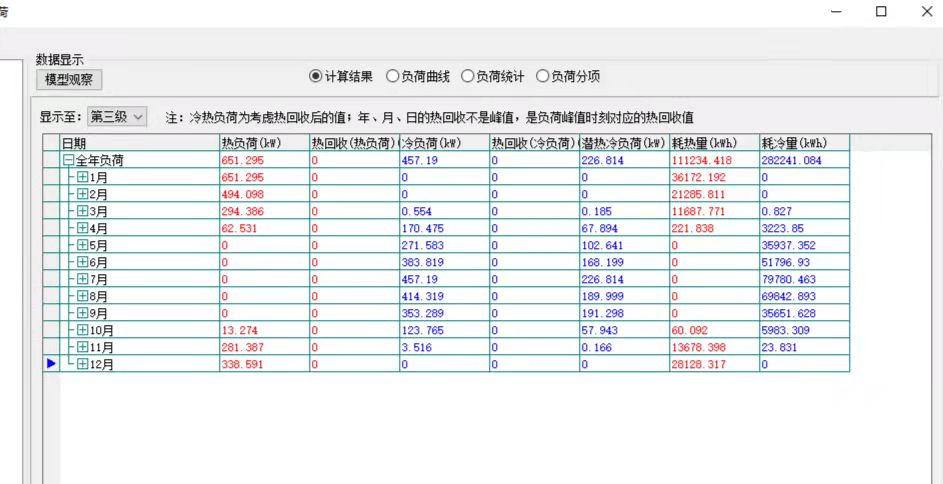The width and height of the screenshot is (943, 484).
Task: Collapse the 全年负荷 tree node
Action: 68,160
